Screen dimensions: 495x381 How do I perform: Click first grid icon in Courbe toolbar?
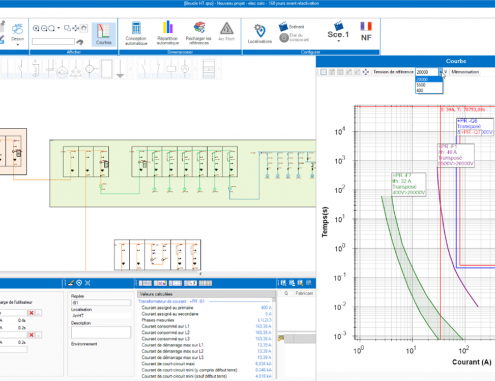(x=323, y=72)
